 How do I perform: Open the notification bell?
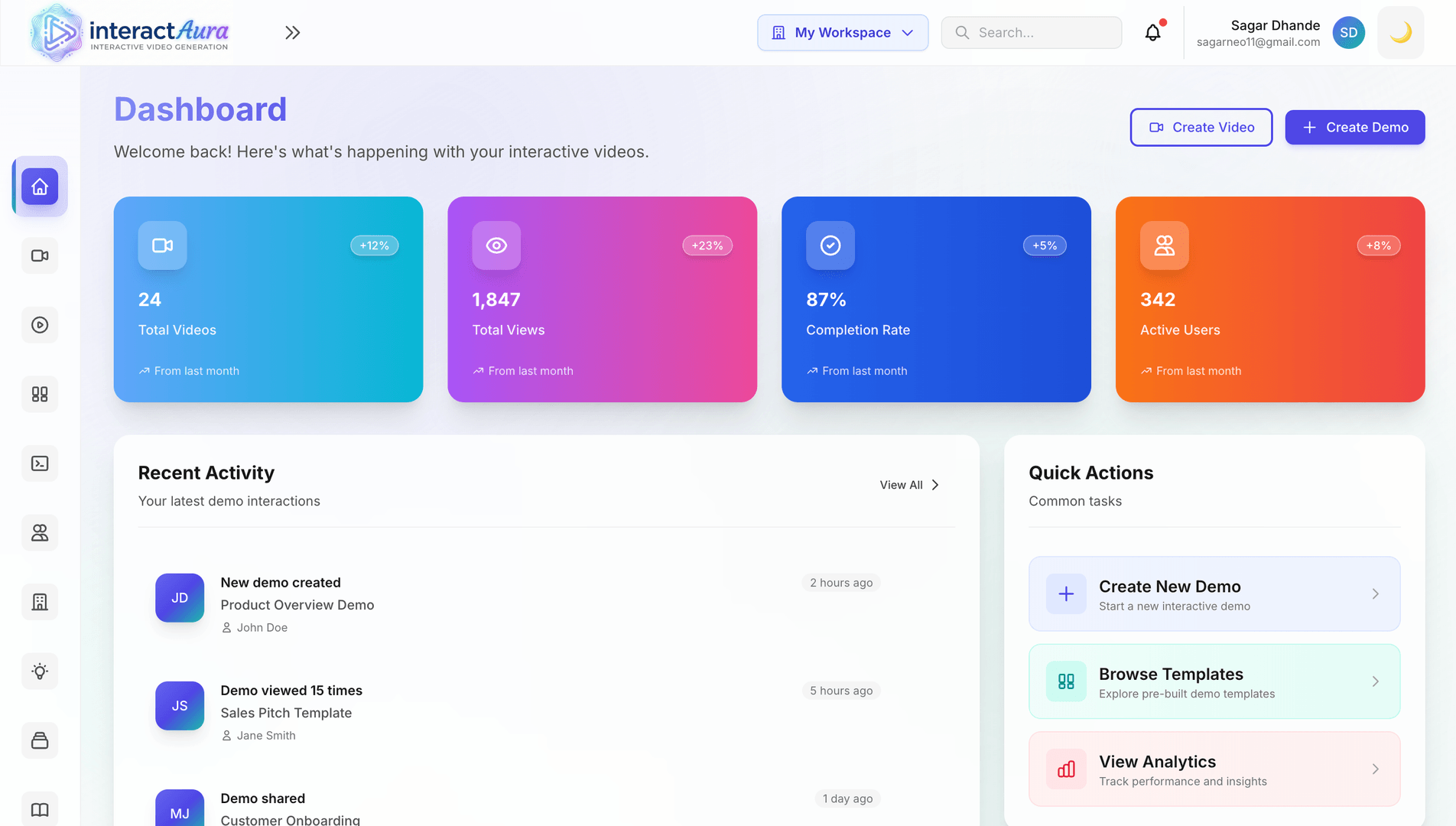(1152, 33)
